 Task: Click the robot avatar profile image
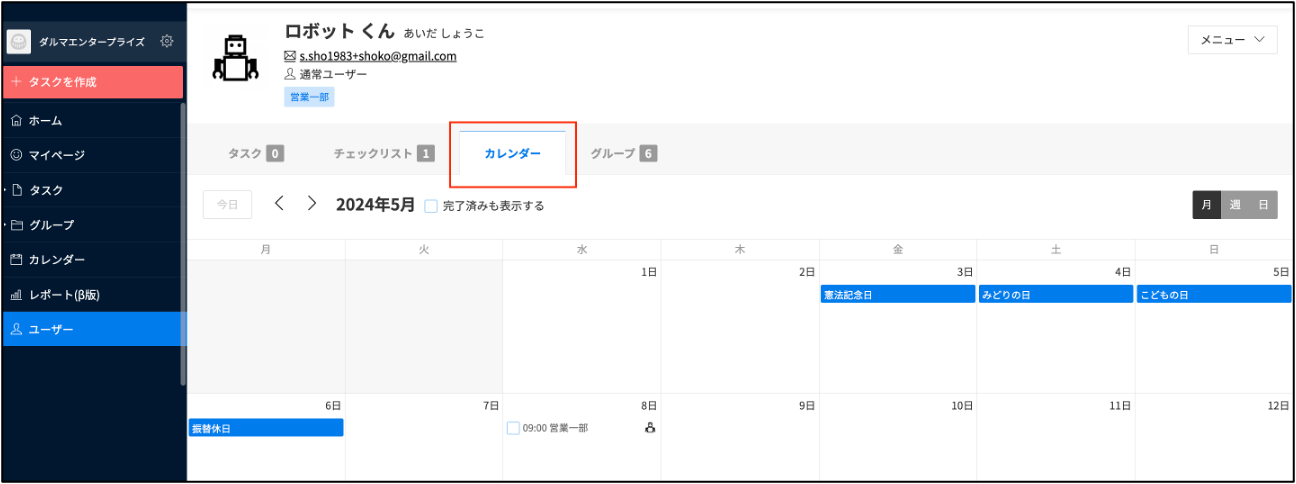pos(235,58)
